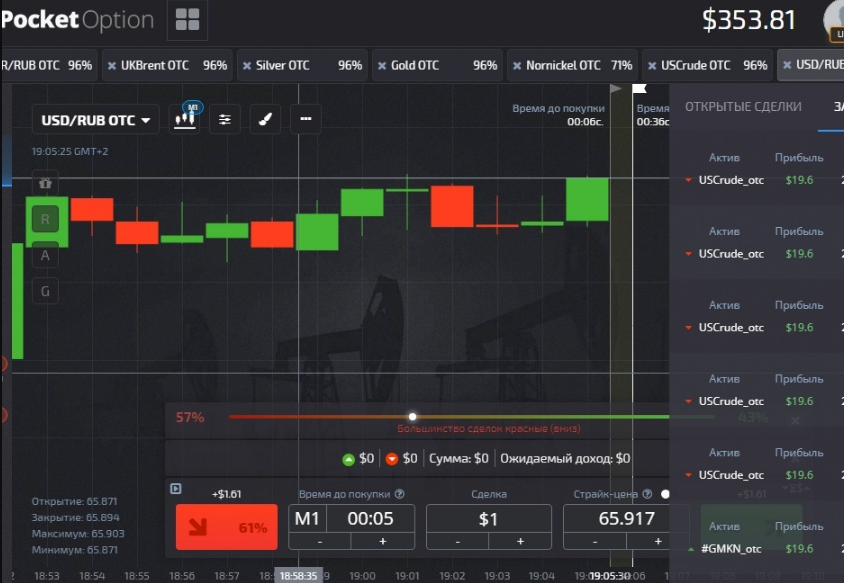Increase the trade amount with plus
This screenshot has width=844, height=583.
click(520, 541)
